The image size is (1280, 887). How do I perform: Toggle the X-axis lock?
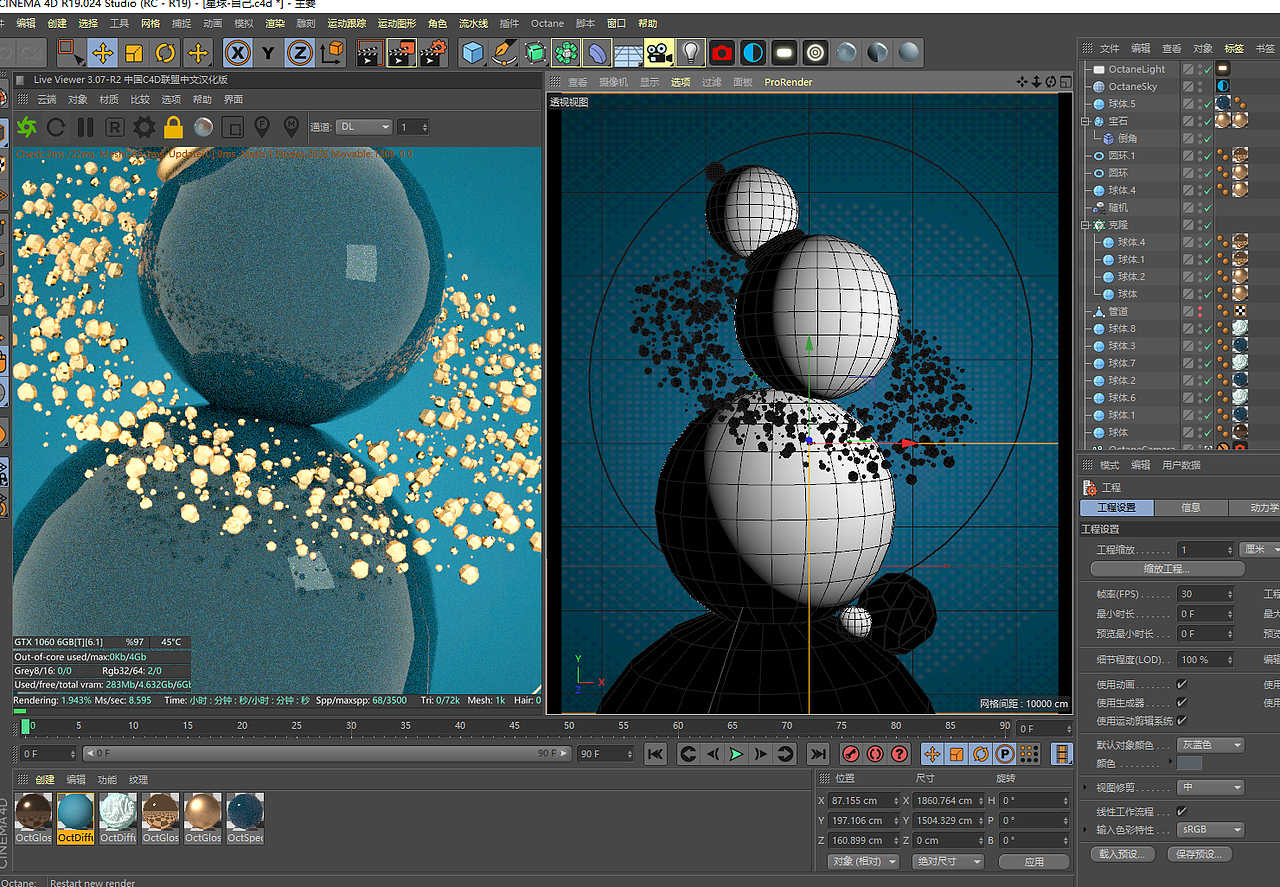tap(237, 53)
